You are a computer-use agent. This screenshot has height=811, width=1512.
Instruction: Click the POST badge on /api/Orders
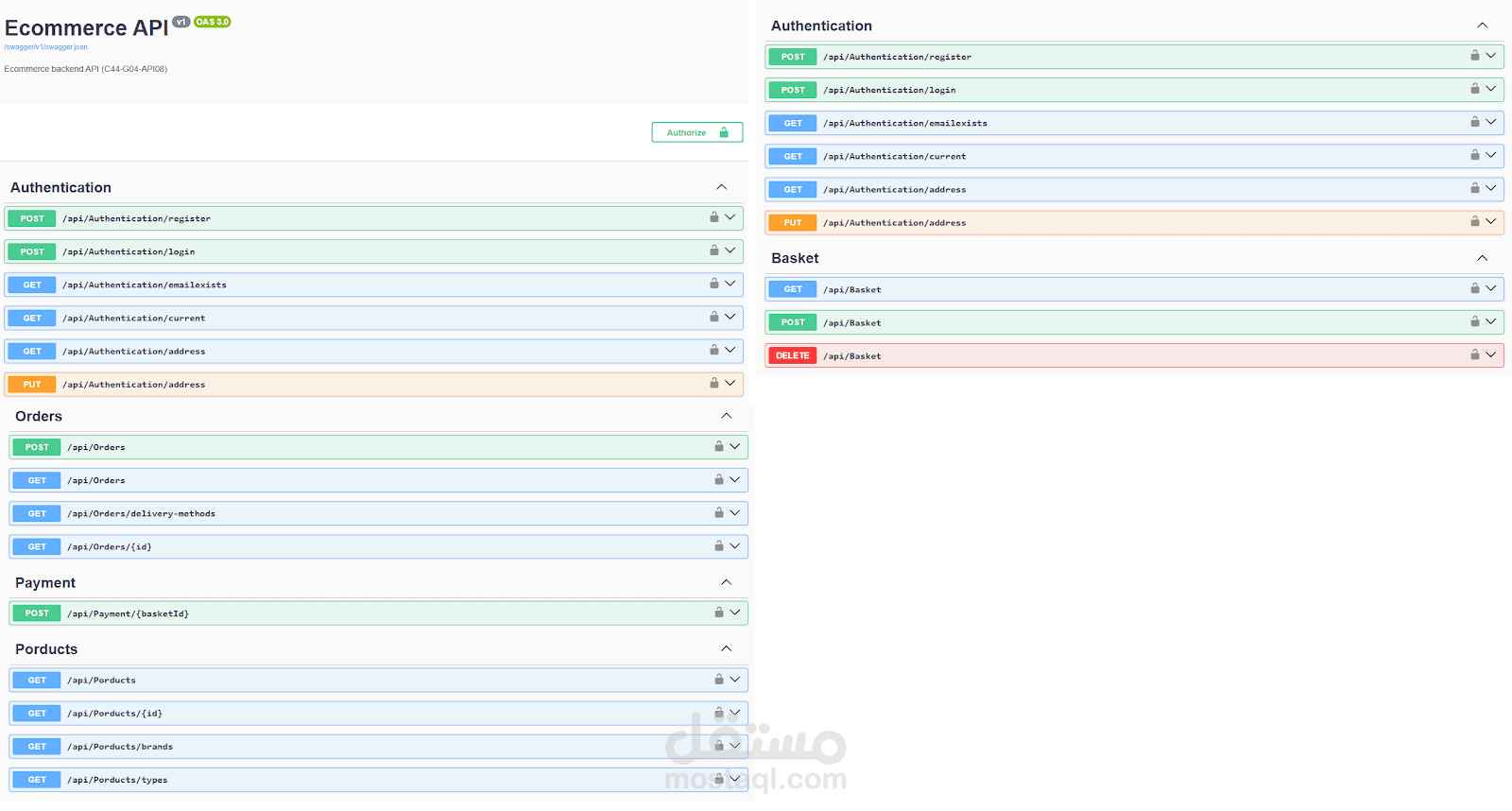click(37, 447)
